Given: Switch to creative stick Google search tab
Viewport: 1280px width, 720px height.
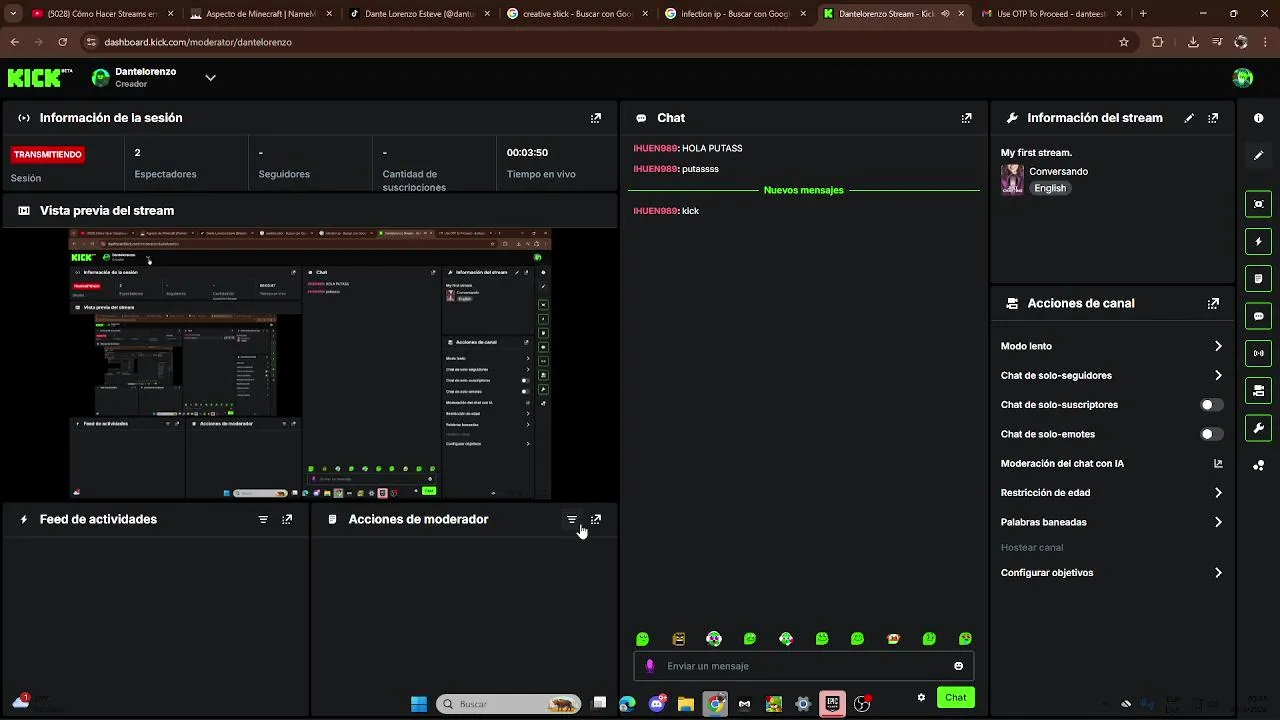Looking at the screenshot, I should click(577, 14).
